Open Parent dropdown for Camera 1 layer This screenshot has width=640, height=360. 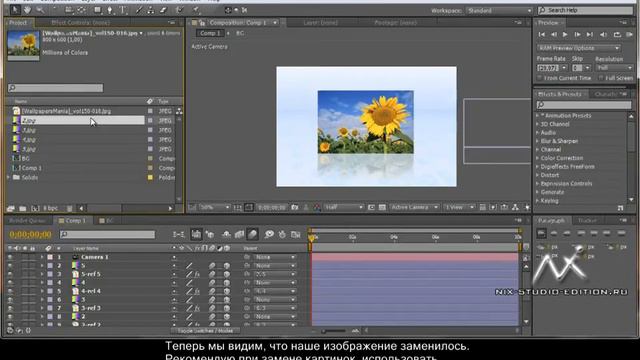tap(275, 257)
